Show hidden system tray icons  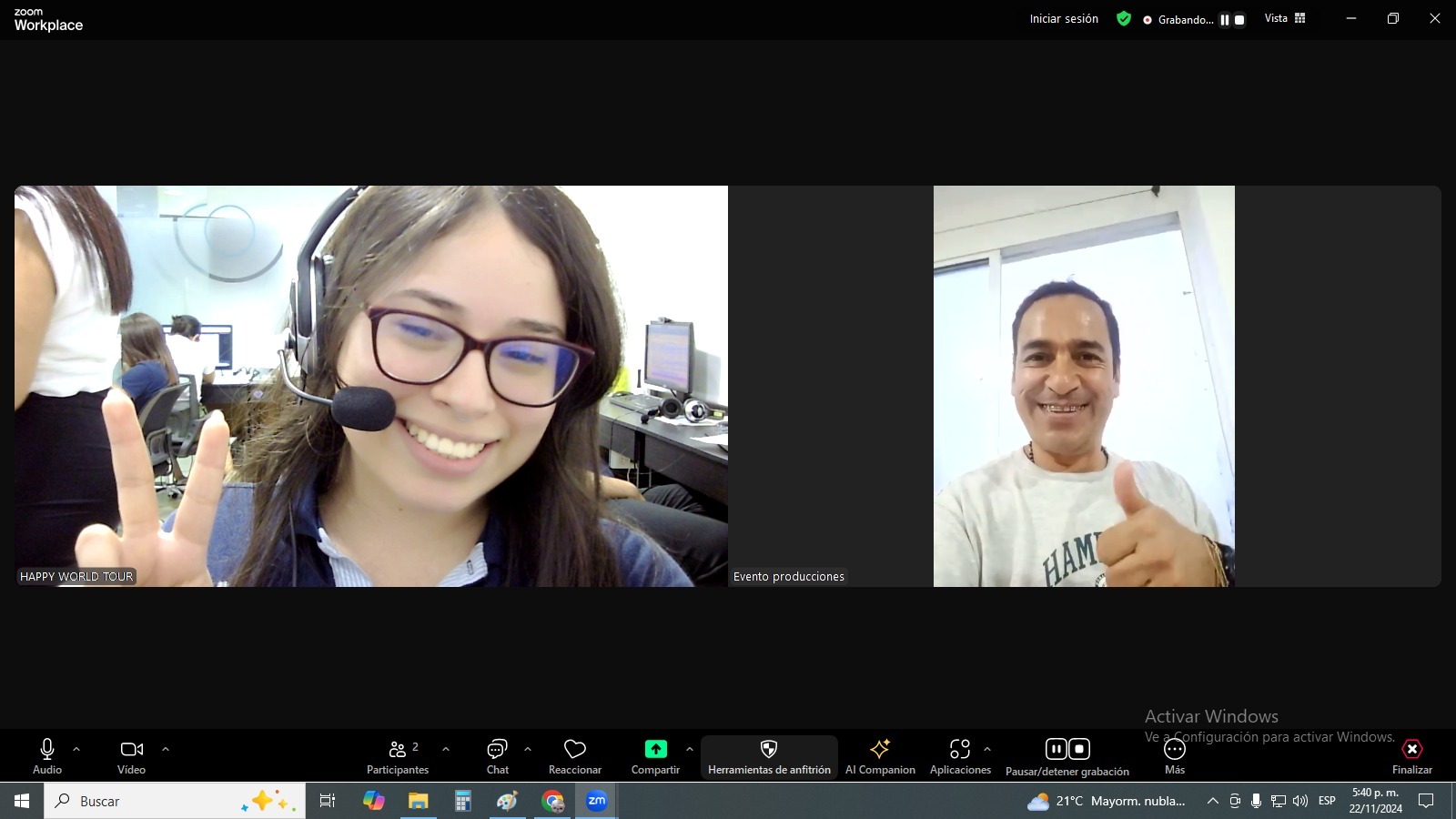pyautogui.click(x=1212, y=801)
